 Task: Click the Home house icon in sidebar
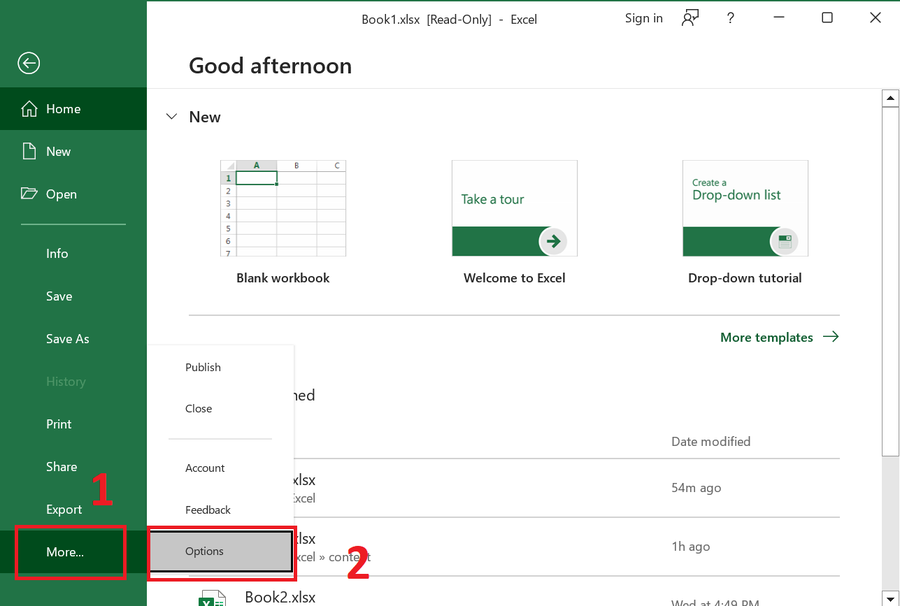click(29, 108)
